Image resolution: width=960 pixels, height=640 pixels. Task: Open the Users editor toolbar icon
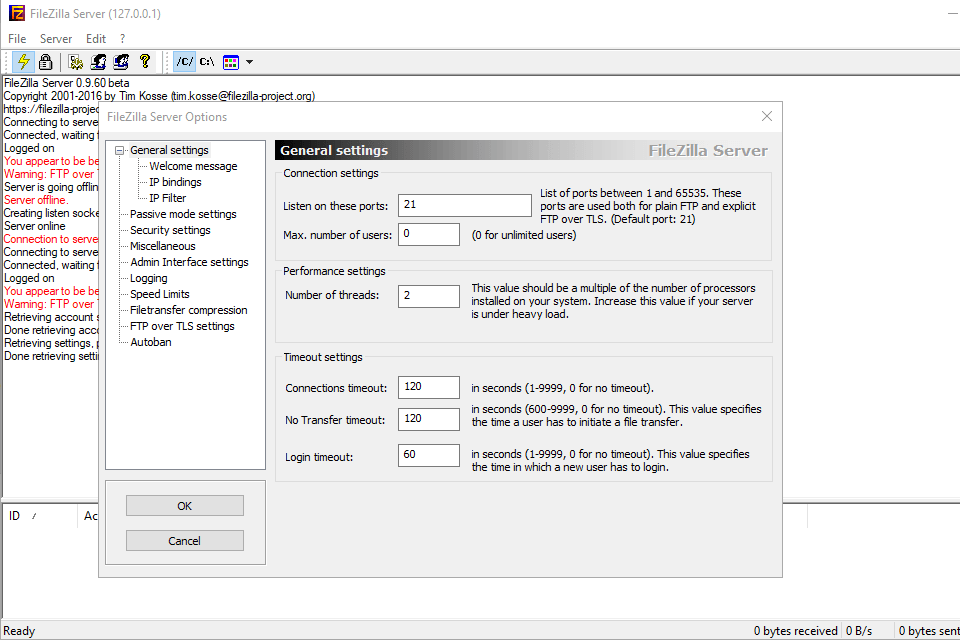click(x=99, y=62)
